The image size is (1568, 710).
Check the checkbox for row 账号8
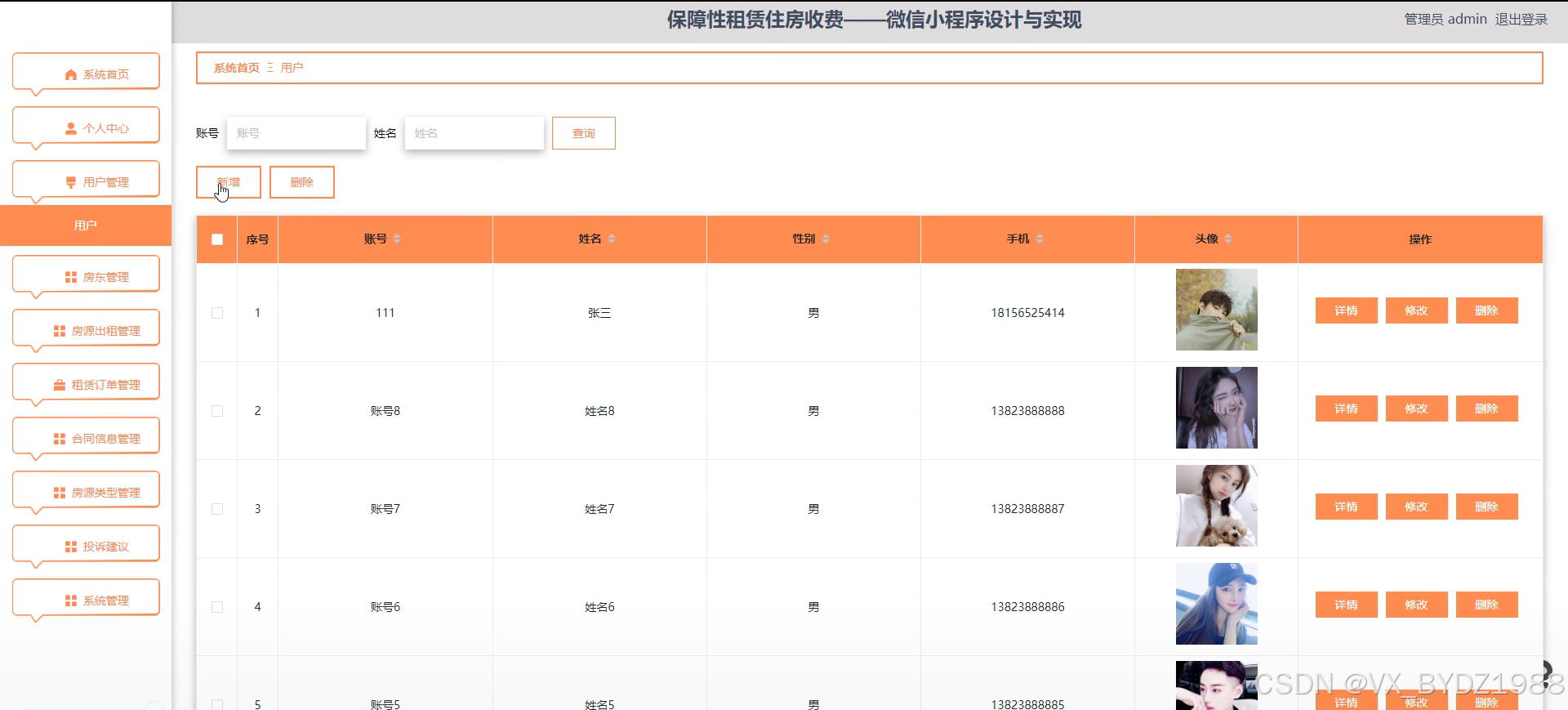[x=217, y=411]
